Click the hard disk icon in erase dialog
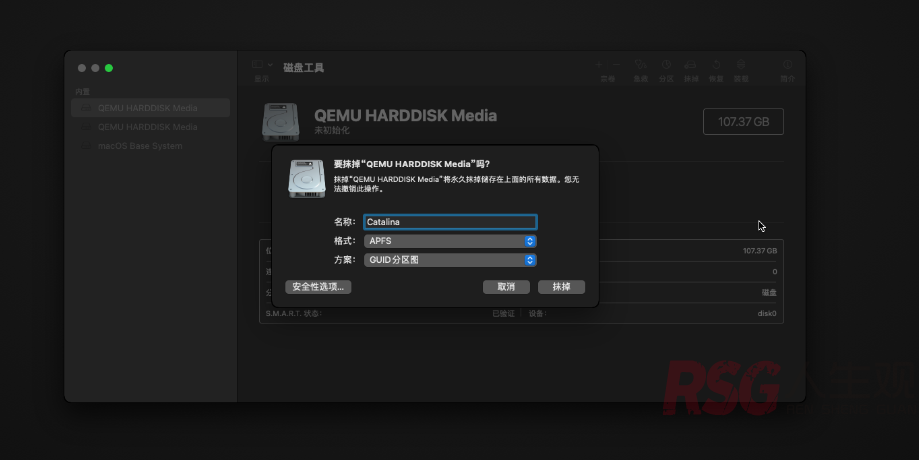This screenshot has width=919, height=460. 307,179
